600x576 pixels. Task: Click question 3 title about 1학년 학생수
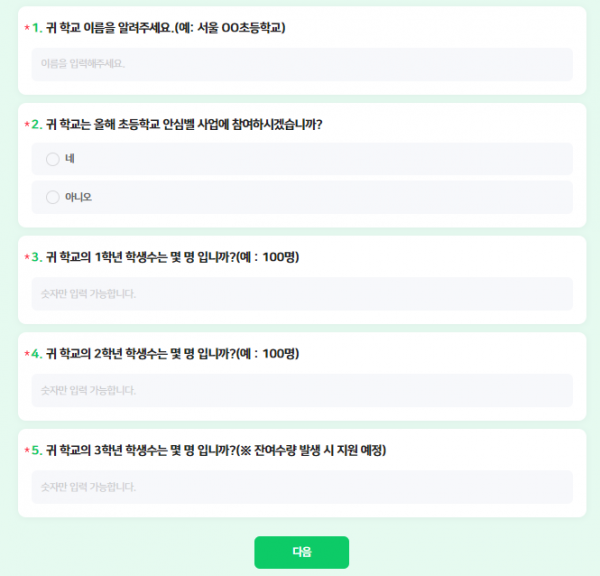(172, 257)
